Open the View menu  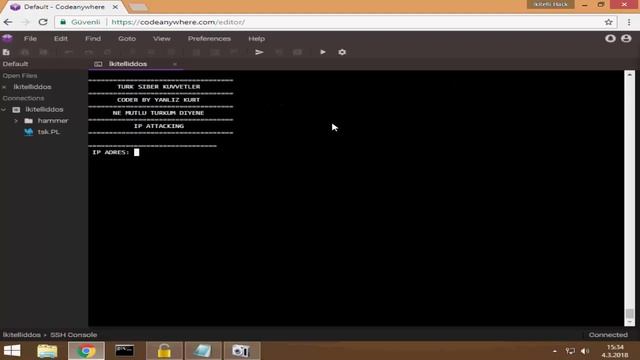click(162, 38)
